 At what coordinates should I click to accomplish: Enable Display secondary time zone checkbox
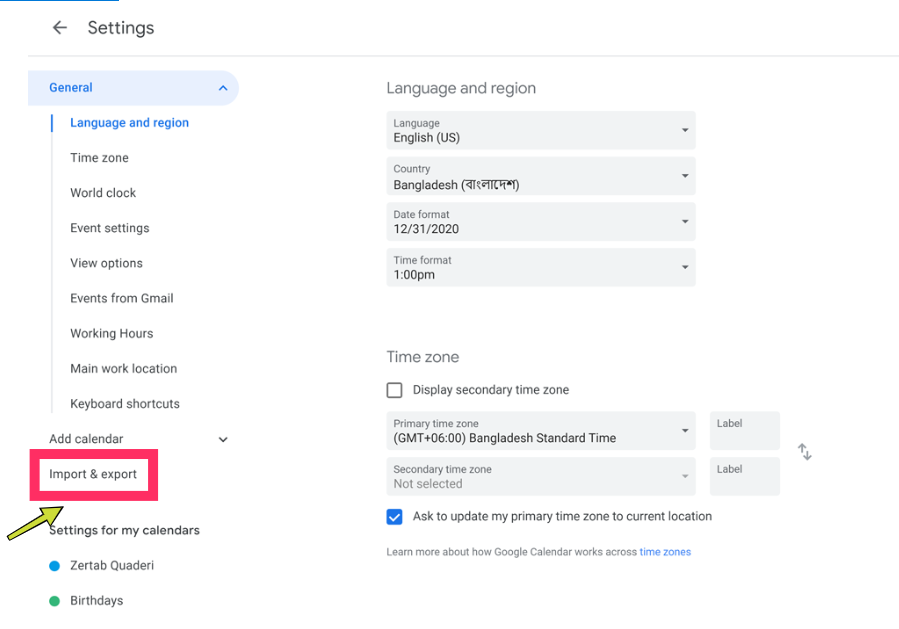pos(394,390)
